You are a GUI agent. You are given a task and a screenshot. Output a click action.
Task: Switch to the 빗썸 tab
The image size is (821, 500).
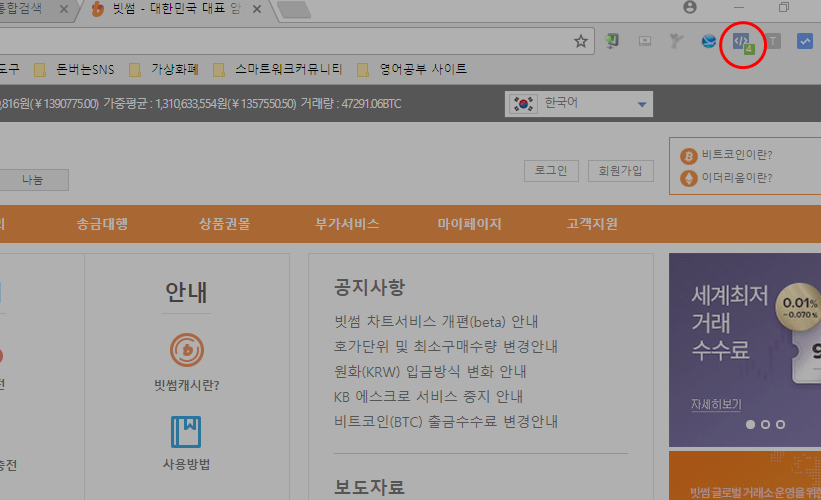(x=175, y=9)
